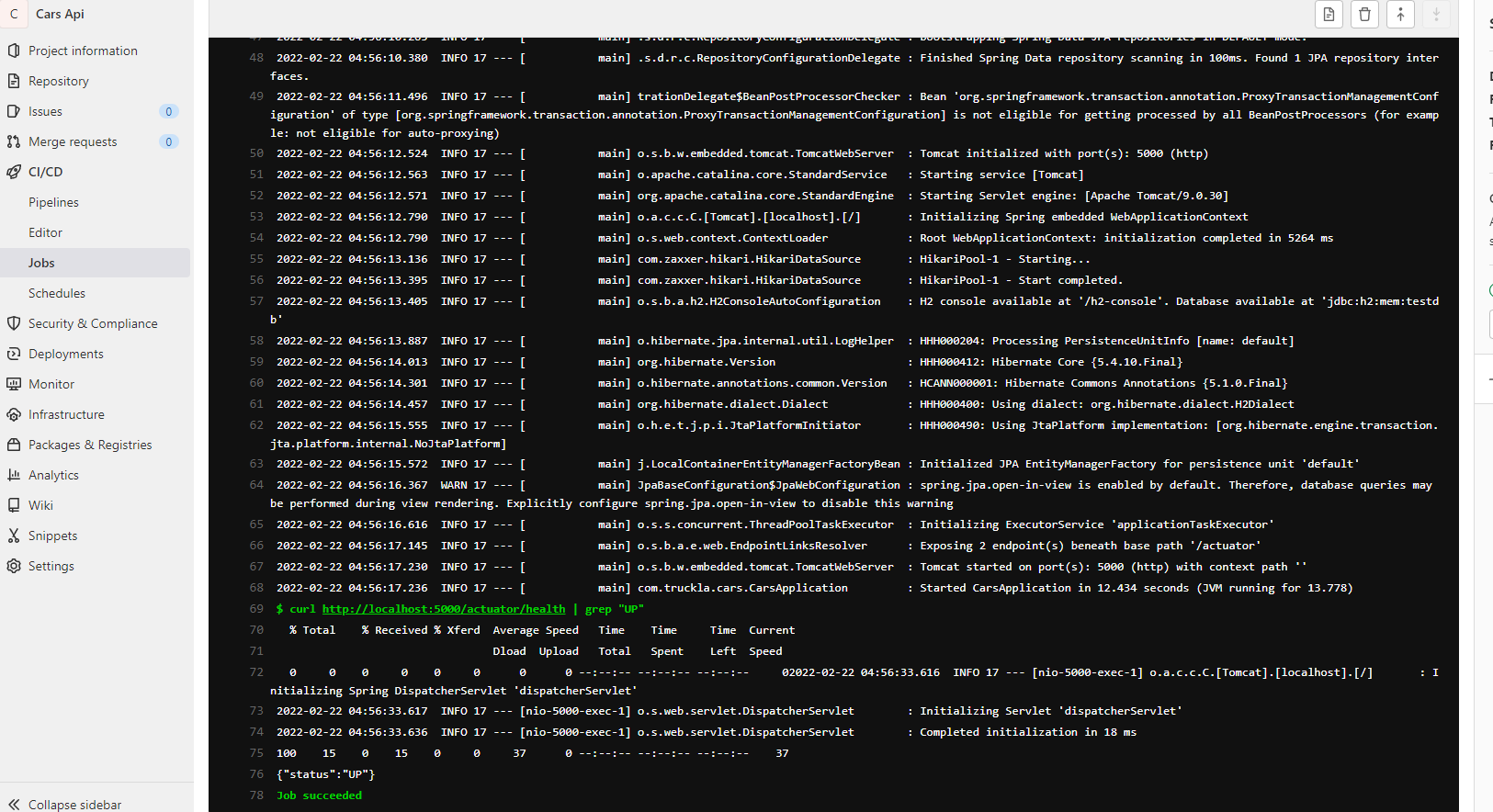Click line number 50 in log
1493x812 pixels.
tap(256, 153)
